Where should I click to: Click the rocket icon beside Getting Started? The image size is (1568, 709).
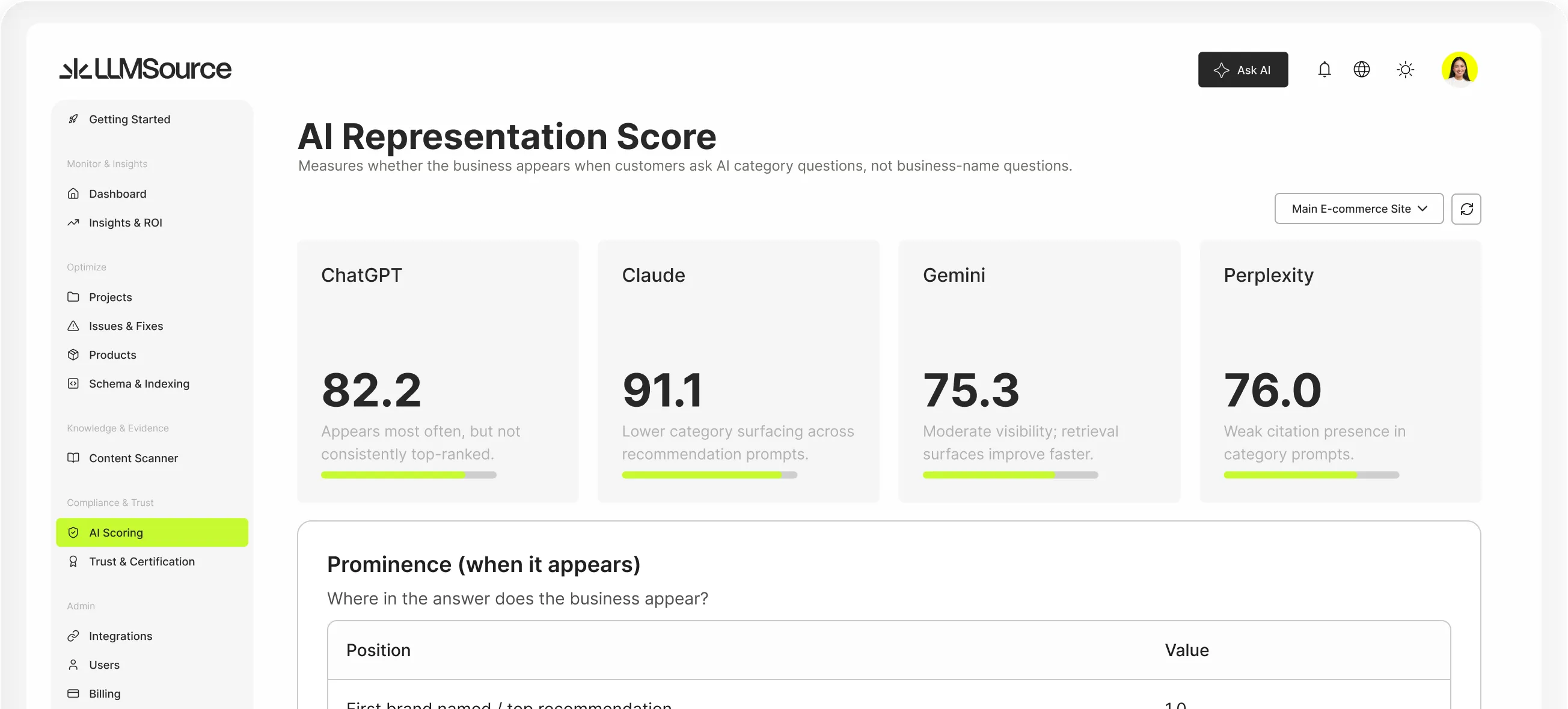pyautogui.click(x=73, y=119)
